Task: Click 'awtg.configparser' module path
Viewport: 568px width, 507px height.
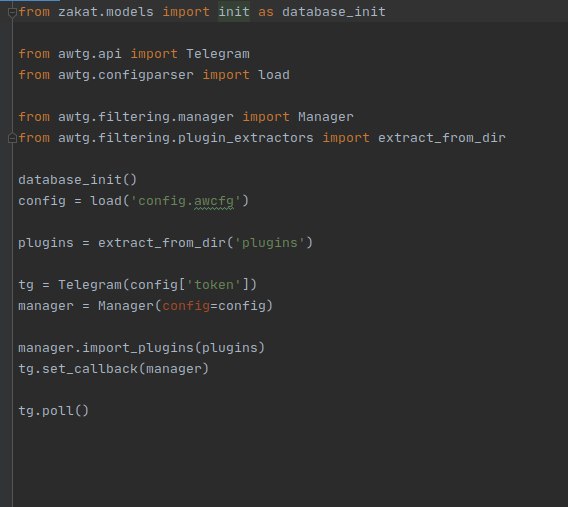Action: coord(126,75)
